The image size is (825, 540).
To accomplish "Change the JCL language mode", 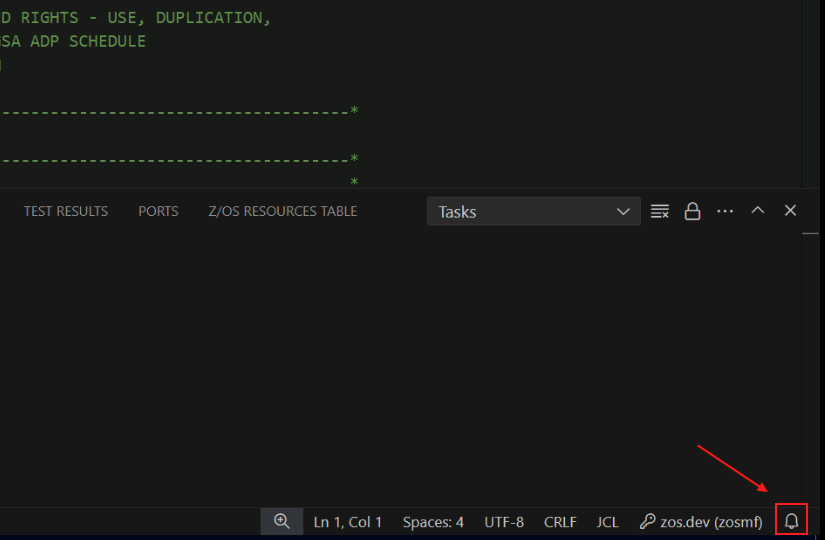I will tap(608, 522).
